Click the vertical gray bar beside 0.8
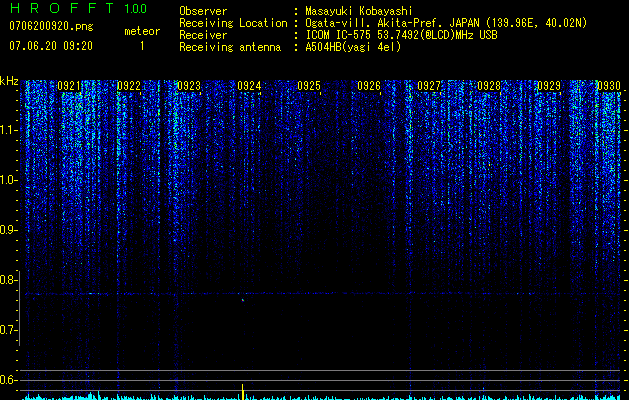 point(19,308)
